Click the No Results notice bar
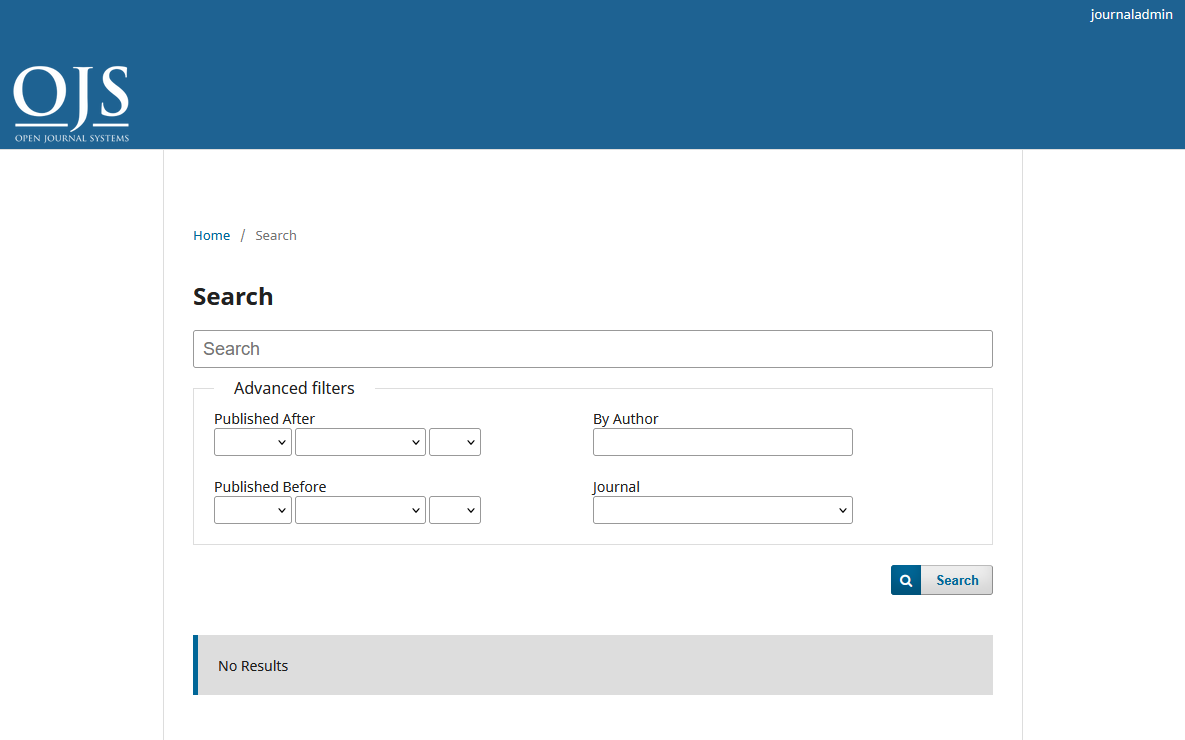 (593, 665)
